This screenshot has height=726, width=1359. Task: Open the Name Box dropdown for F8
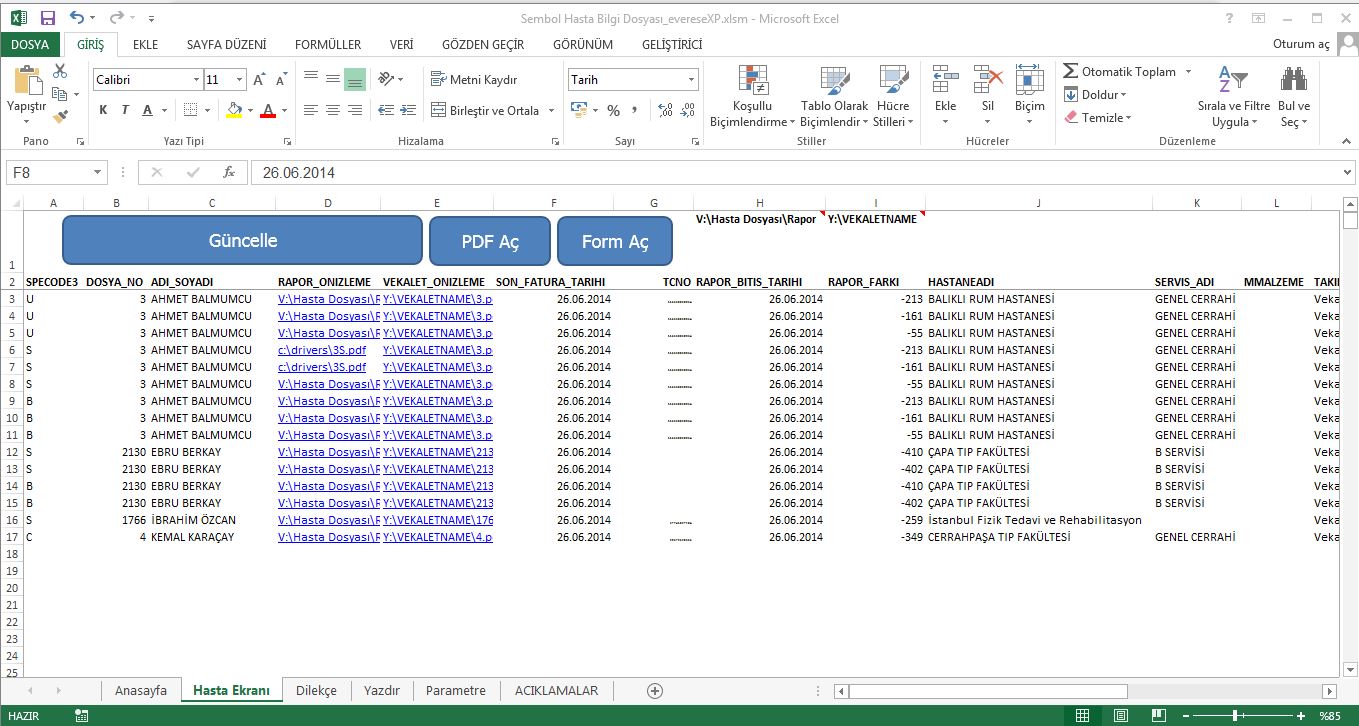tap(97, 172)
